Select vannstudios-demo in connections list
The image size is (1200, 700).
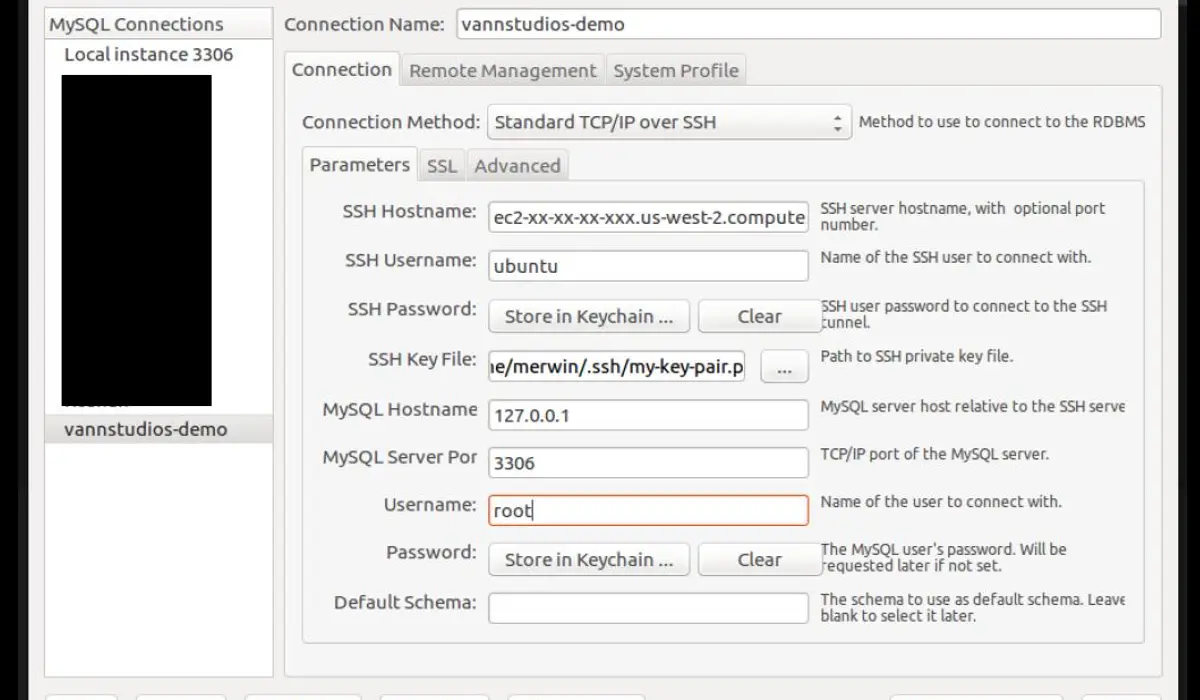point(146,429)
